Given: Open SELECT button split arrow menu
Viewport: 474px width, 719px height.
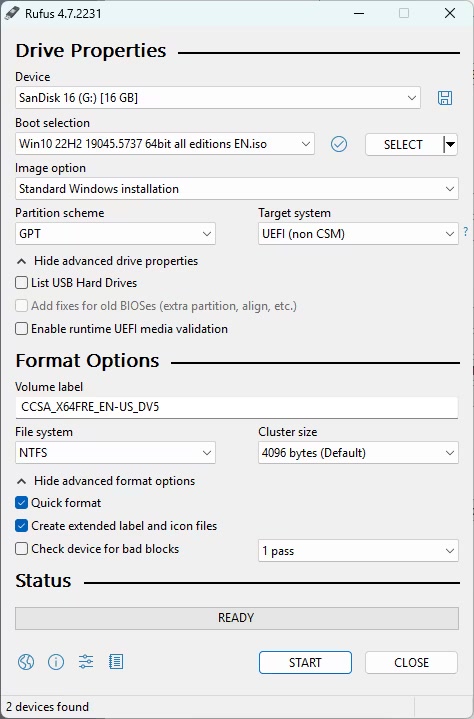Looking at the screenshot, I should pyautogui.click(x=451, y=144).
